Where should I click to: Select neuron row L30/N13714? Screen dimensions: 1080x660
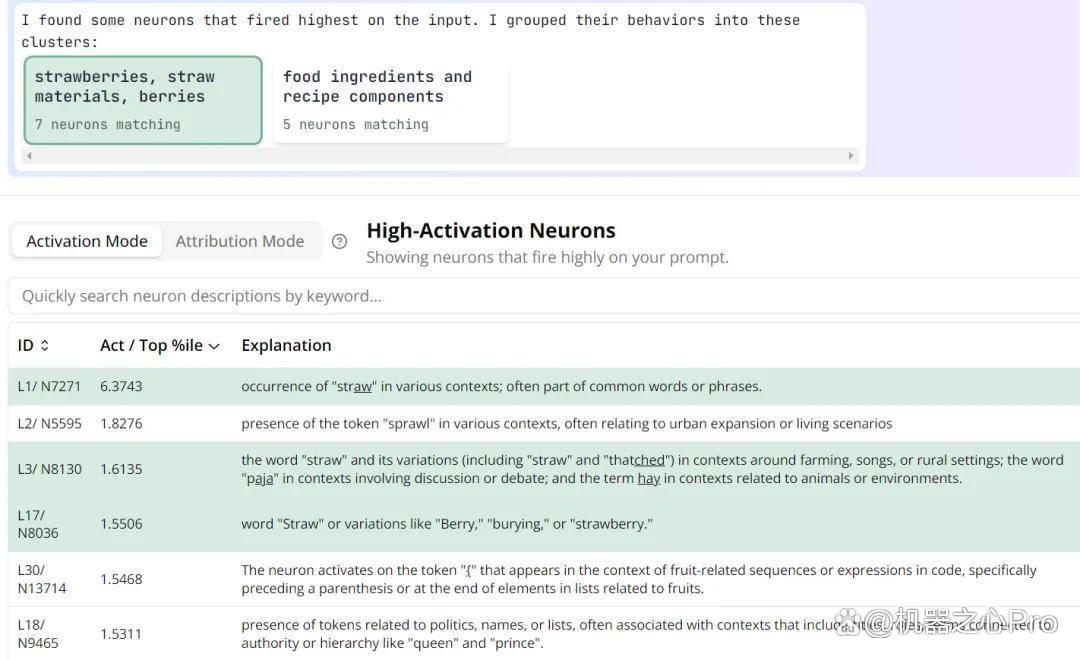(x=544, y=579)
